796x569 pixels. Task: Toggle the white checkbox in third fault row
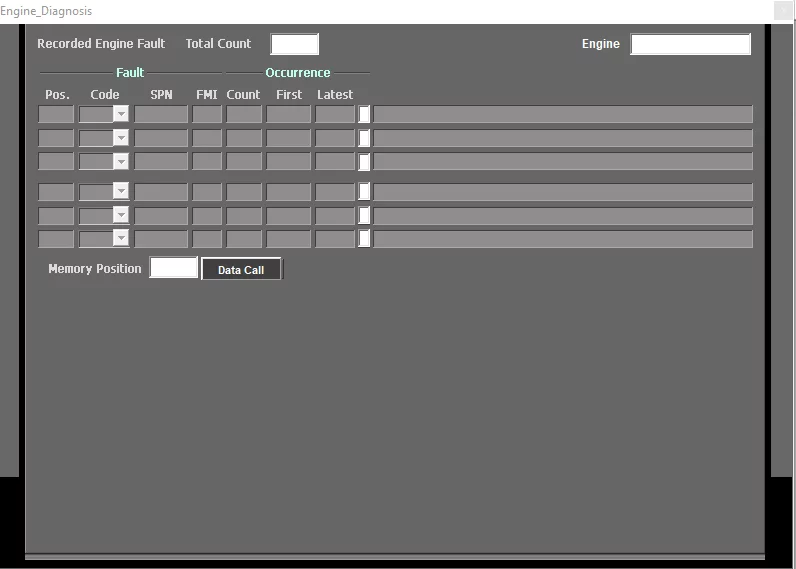click(364, 161)
